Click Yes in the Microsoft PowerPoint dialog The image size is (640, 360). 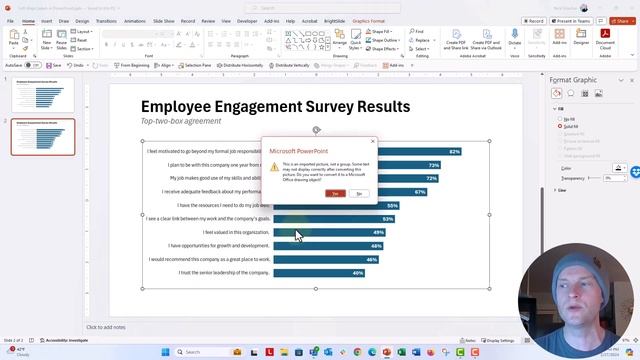click(x=335, y=193)
